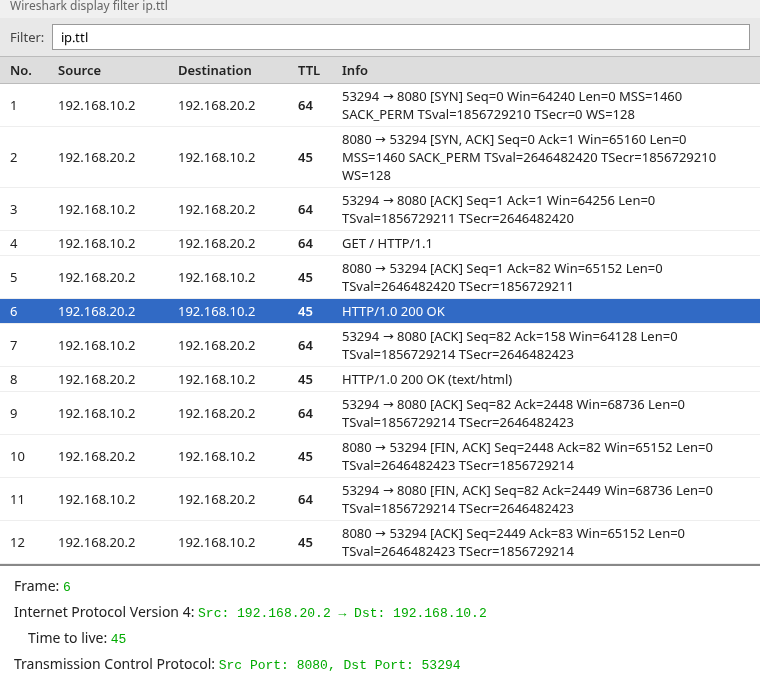Screen dimensions: 760x685
Task: Click the Destination column header
Action: click(215, 71)
